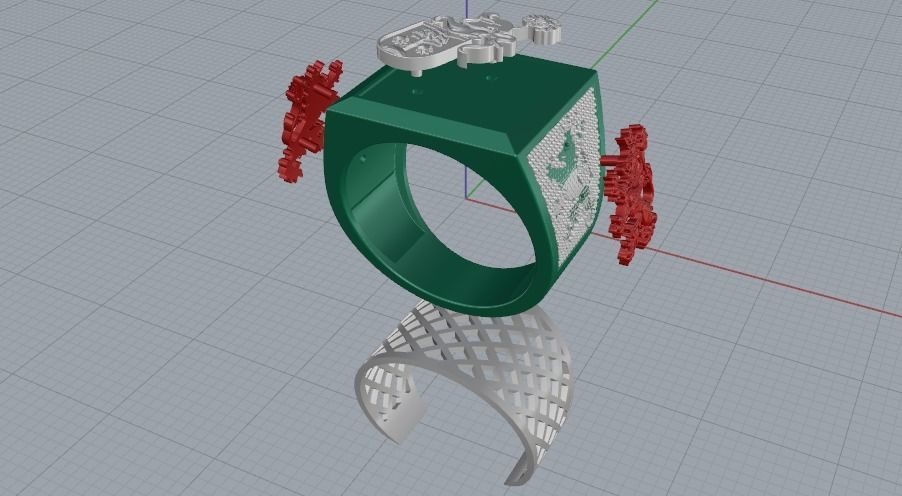Pick the engraved crest panel on ring side
Image resolution: width=902 pixels, height=496 pixels.
565,178
